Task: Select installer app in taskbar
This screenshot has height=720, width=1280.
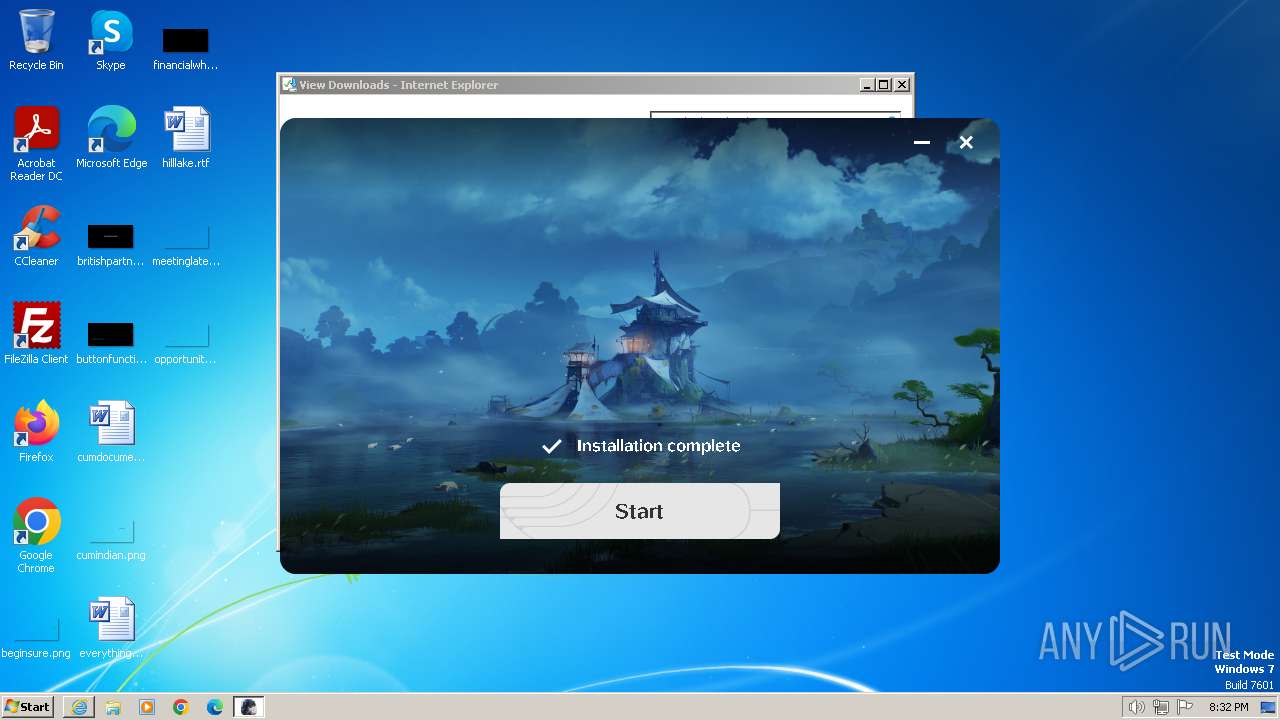Action: pyautogui.click(x=249, y=707)
